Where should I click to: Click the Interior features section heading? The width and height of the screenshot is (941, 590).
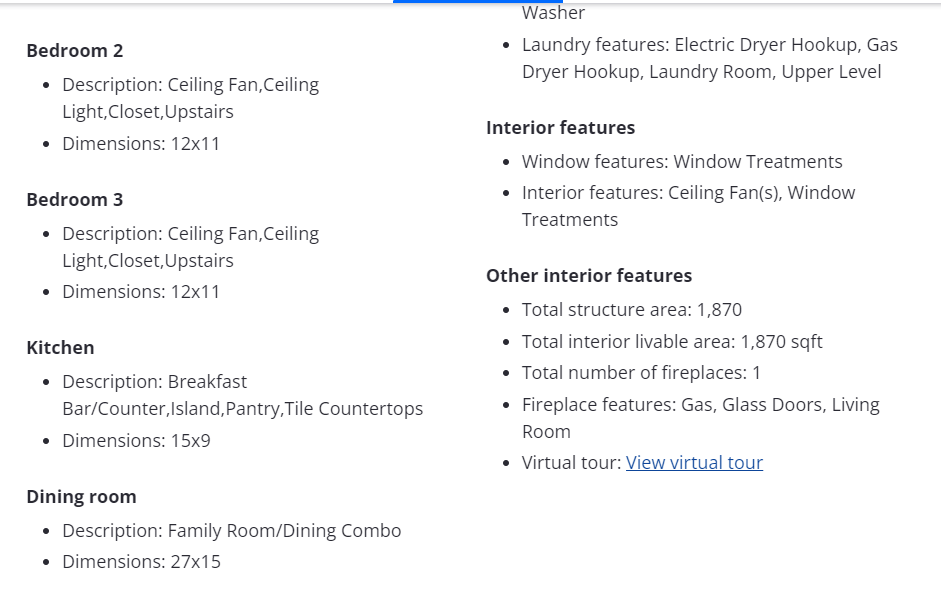click(x=560, y=128)
